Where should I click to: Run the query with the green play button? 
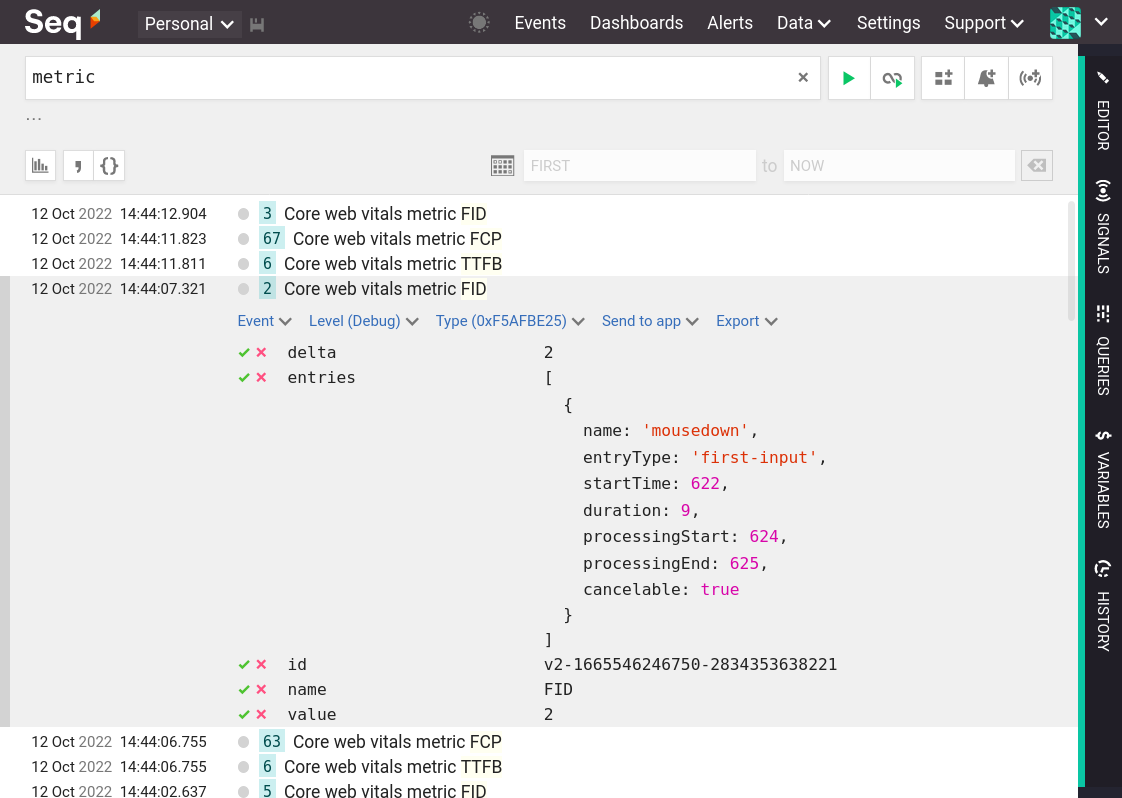tap(849, 78)
